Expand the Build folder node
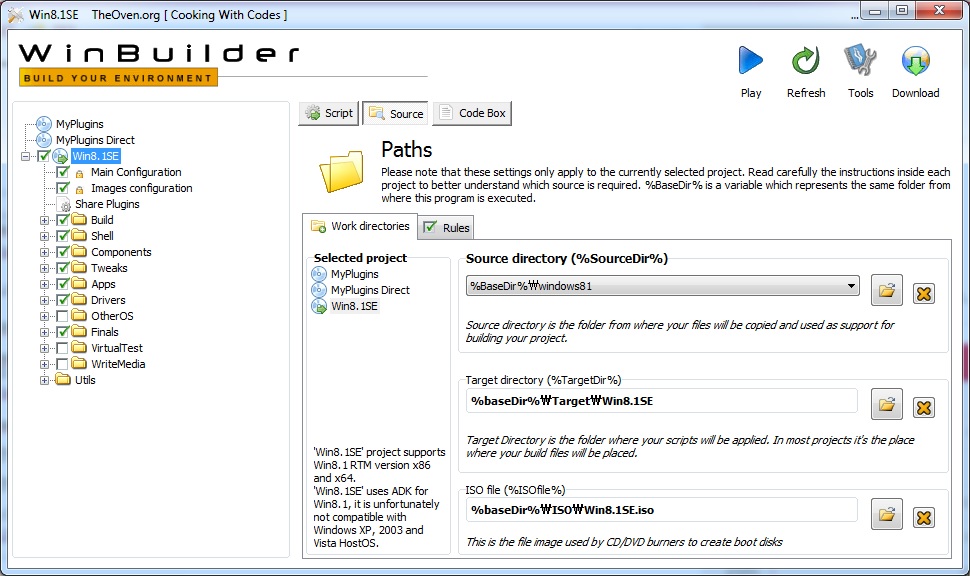 coord(44,220)
